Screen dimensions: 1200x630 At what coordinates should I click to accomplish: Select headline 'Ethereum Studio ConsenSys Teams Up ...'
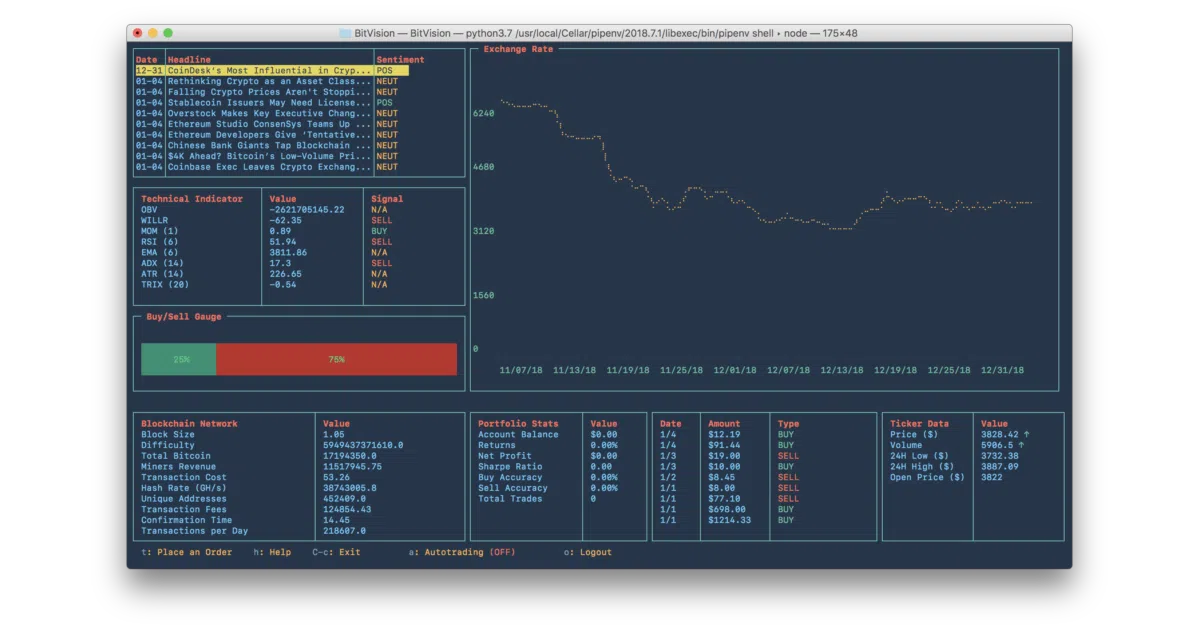[x=269, y=124]
